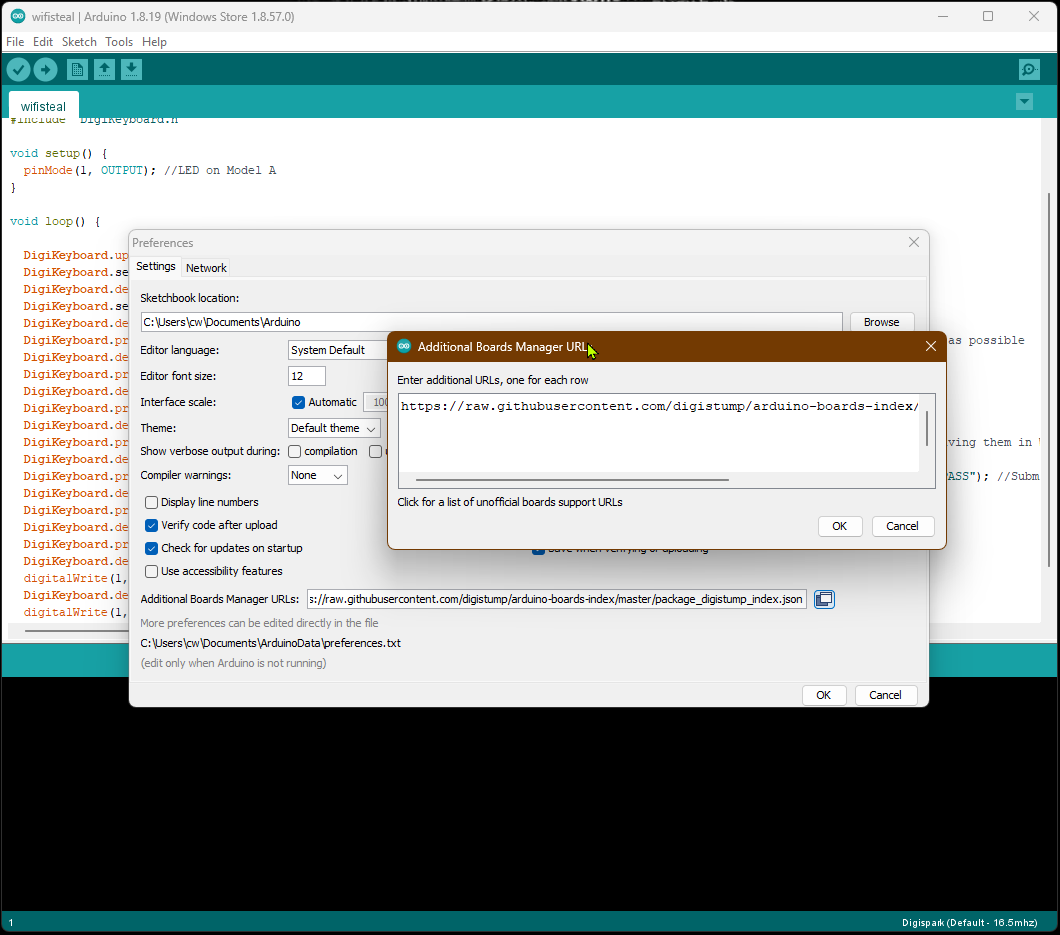Click the Save sketch down-arrow icon

131,70
